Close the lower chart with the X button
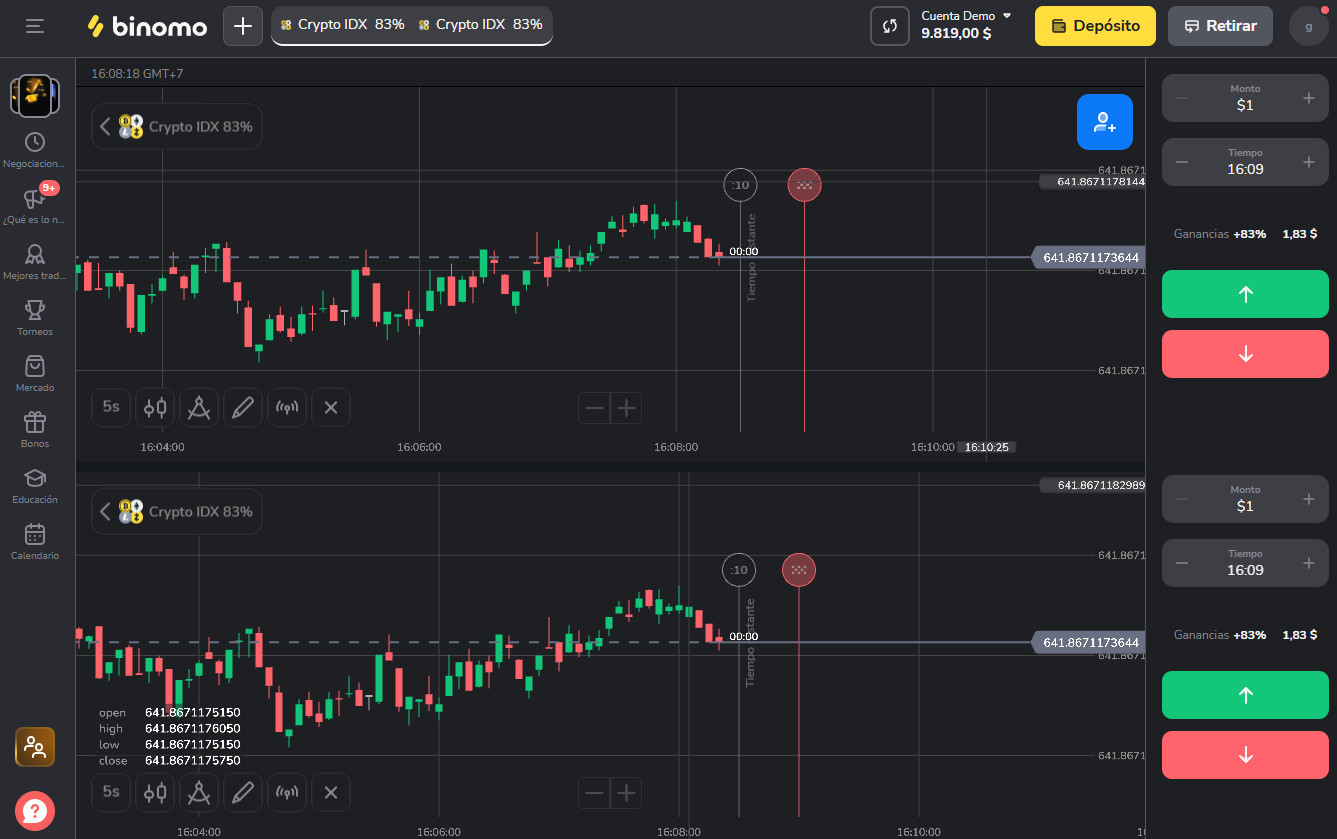The height and width of the screenshot is (839, 1337). click(331, 792)
